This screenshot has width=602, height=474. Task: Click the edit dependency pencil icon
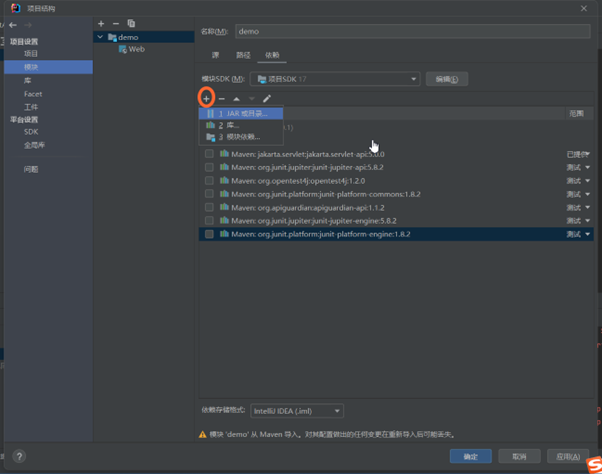click(x=267, y=99)
